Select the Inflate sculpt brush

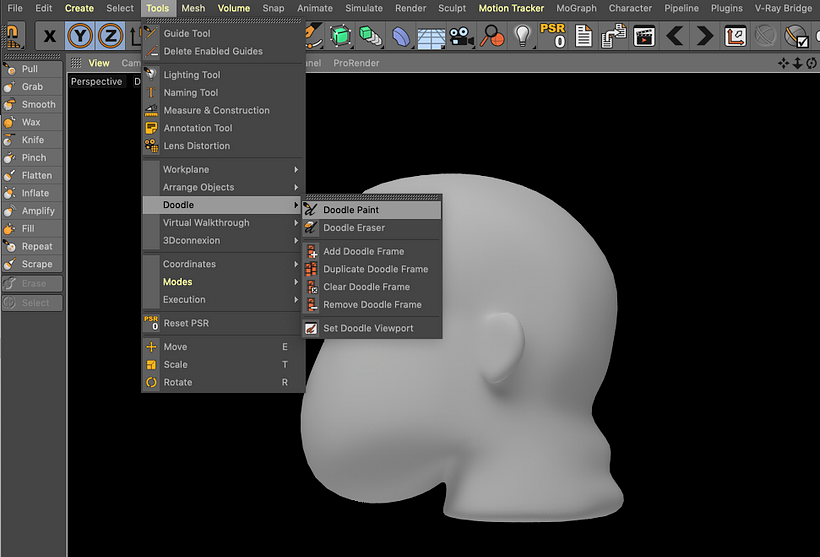(32, 194)
